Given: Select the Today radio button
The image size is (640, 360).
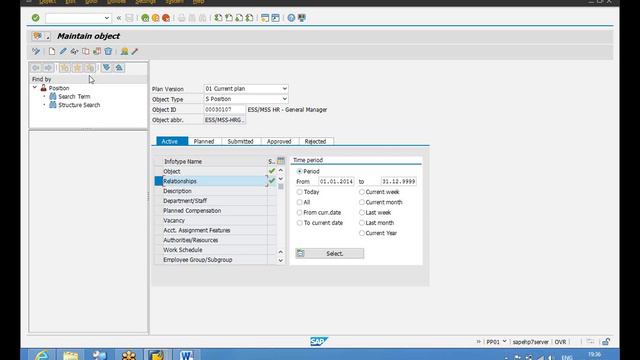Looking at the screenshot, I should [300, 192].
